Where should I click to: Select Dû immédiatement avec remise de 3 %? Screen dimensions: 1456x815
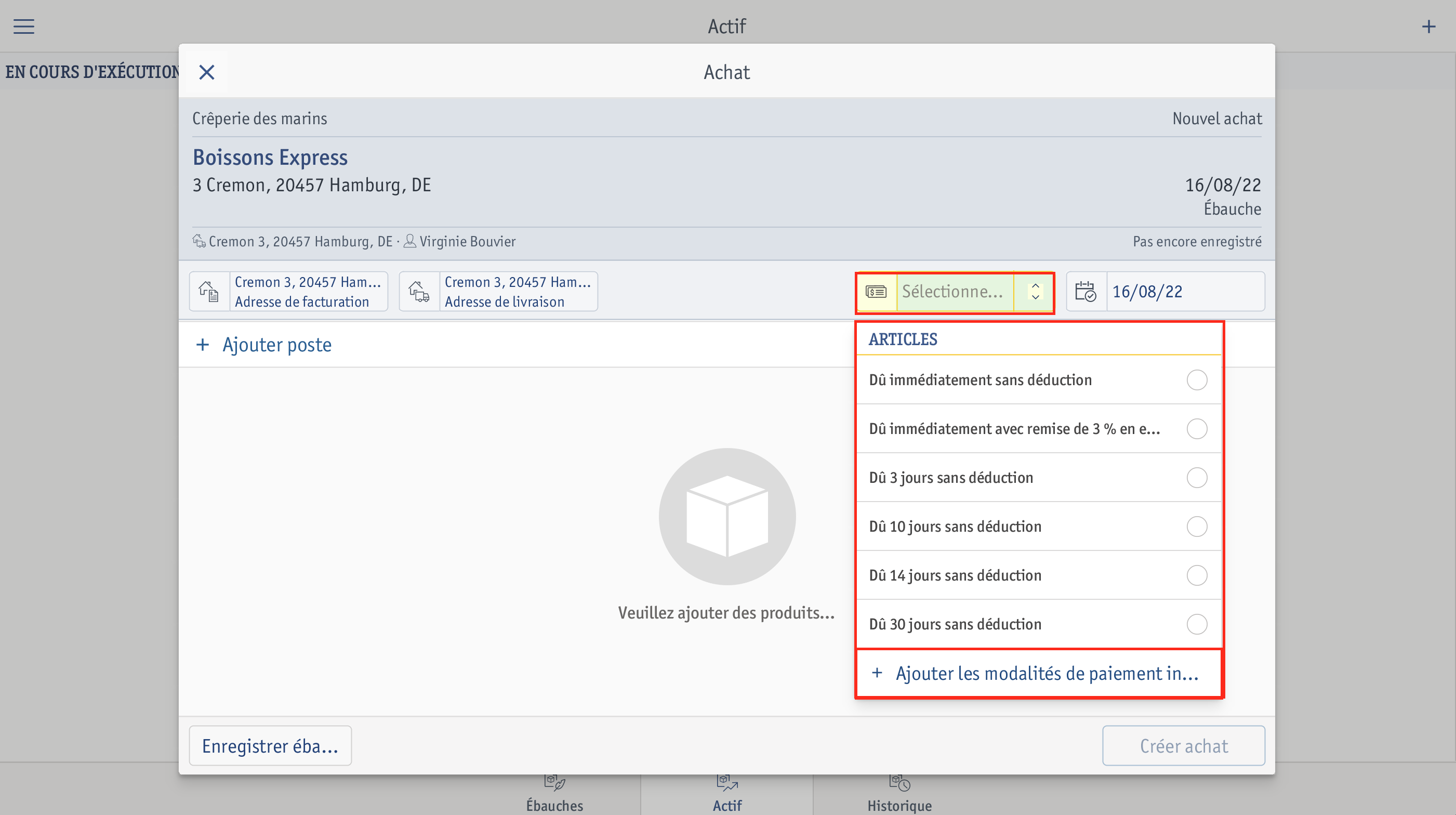(1039, 428)
